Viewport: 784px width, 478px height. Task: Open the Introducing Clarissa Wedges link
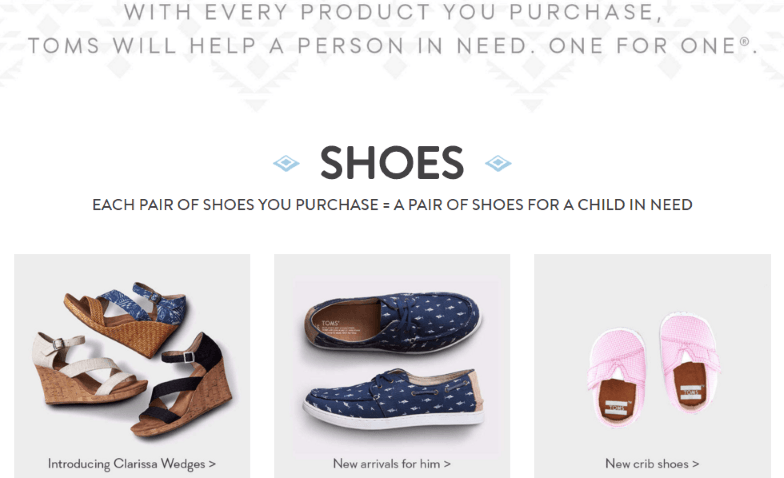tap(132, 464)
